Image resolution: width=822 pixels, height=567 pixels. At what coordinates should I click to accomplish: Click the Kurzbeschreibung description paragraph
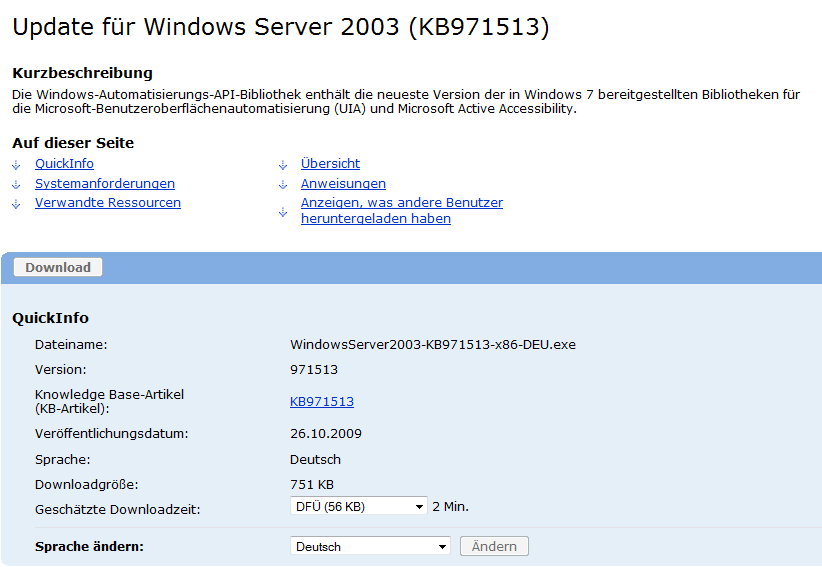click(400, 101)
